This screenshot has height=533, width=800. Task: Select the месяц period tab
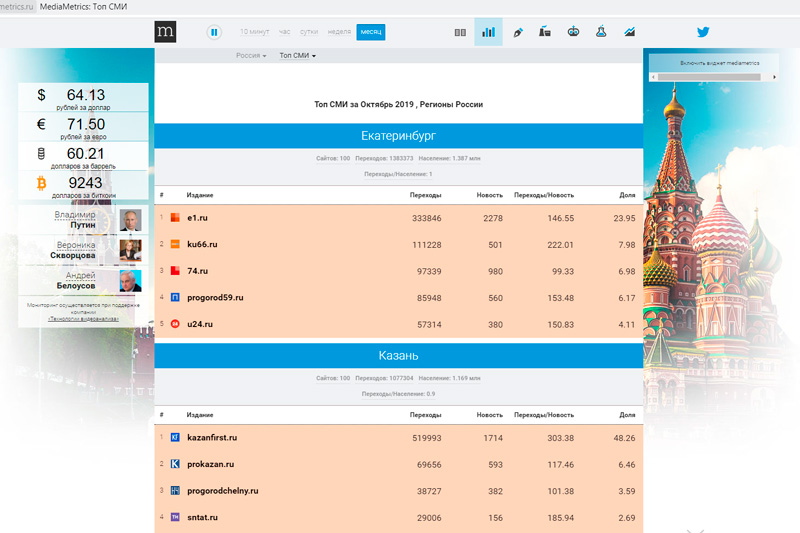pyautogui.click(x=371, y=32)
